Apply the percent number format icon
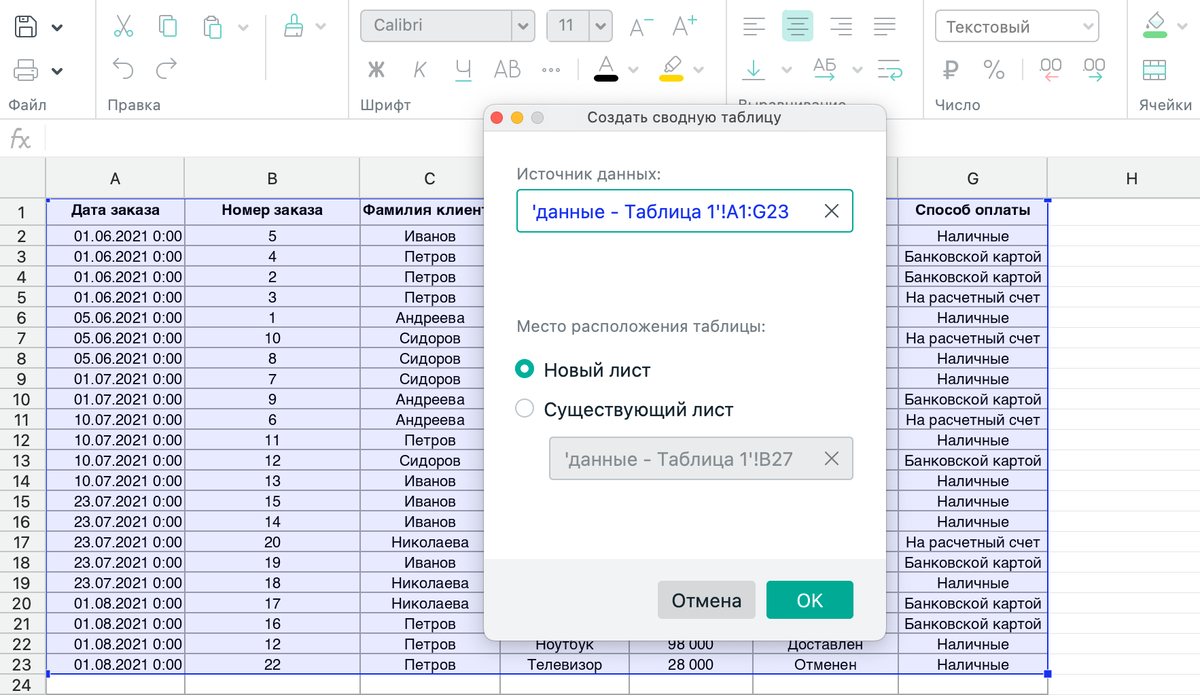The image size is (1200, 695). point(995,69)
